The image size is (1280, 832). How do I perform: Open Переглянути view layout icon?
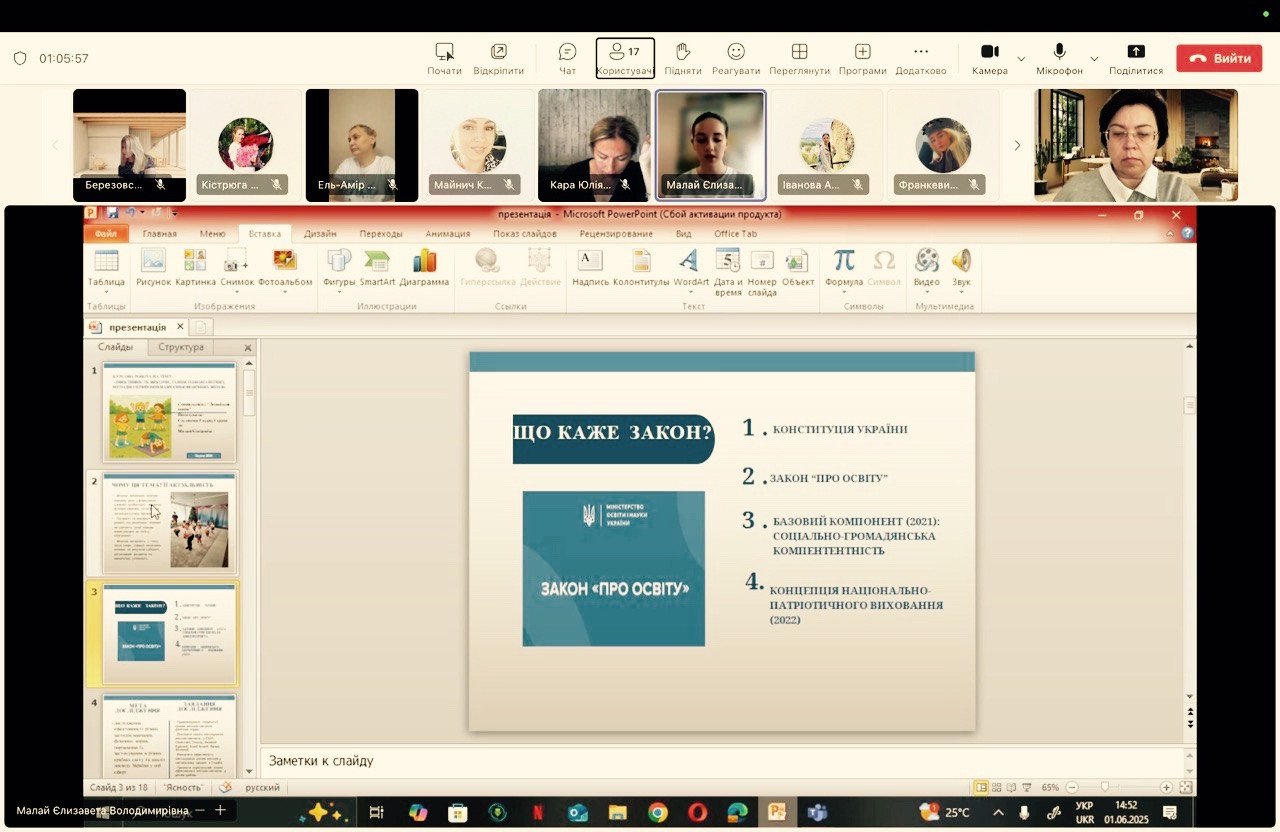(x=799, y=58)
